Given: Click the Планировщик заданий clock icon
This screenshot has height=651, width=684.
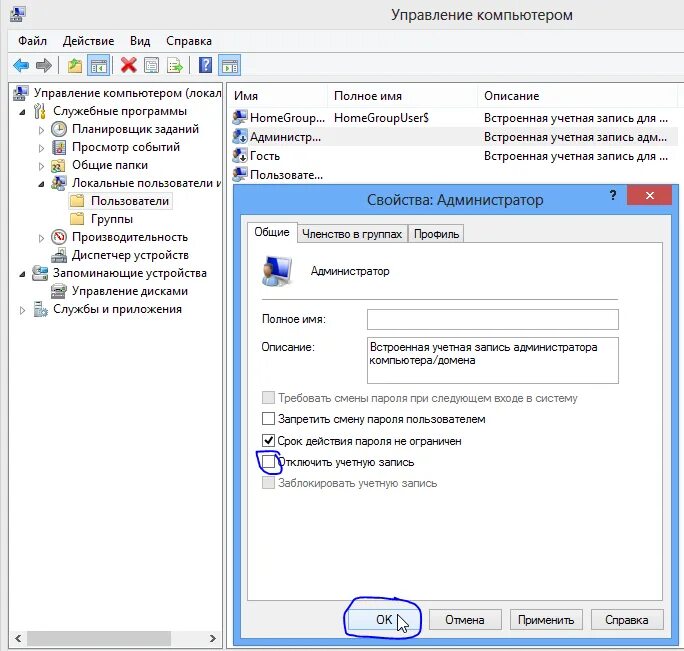Looking at the screenshot, I should (x=59, y=129).
